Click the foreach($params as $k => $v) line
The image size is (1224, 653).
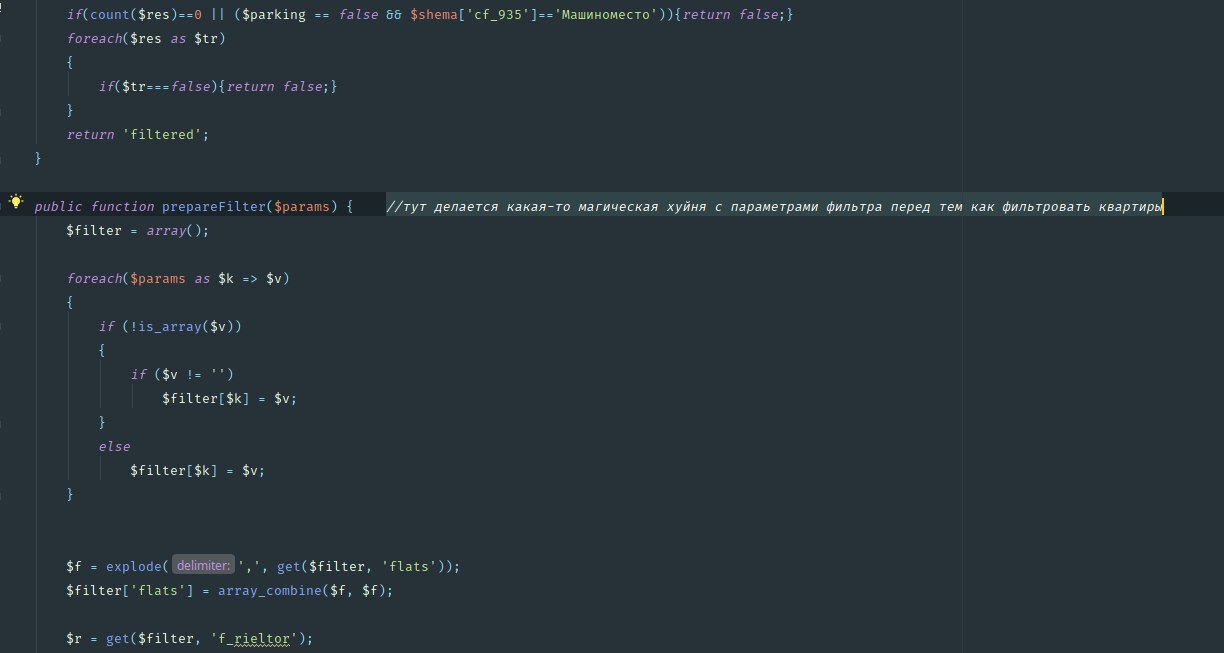pos(179,278)
